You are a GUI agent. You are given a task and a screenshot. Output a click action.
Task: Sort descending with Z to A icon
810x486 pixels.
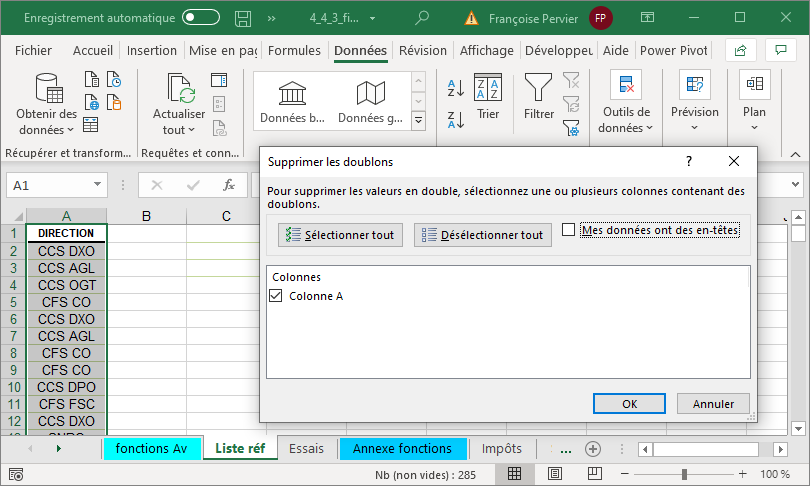455,120
